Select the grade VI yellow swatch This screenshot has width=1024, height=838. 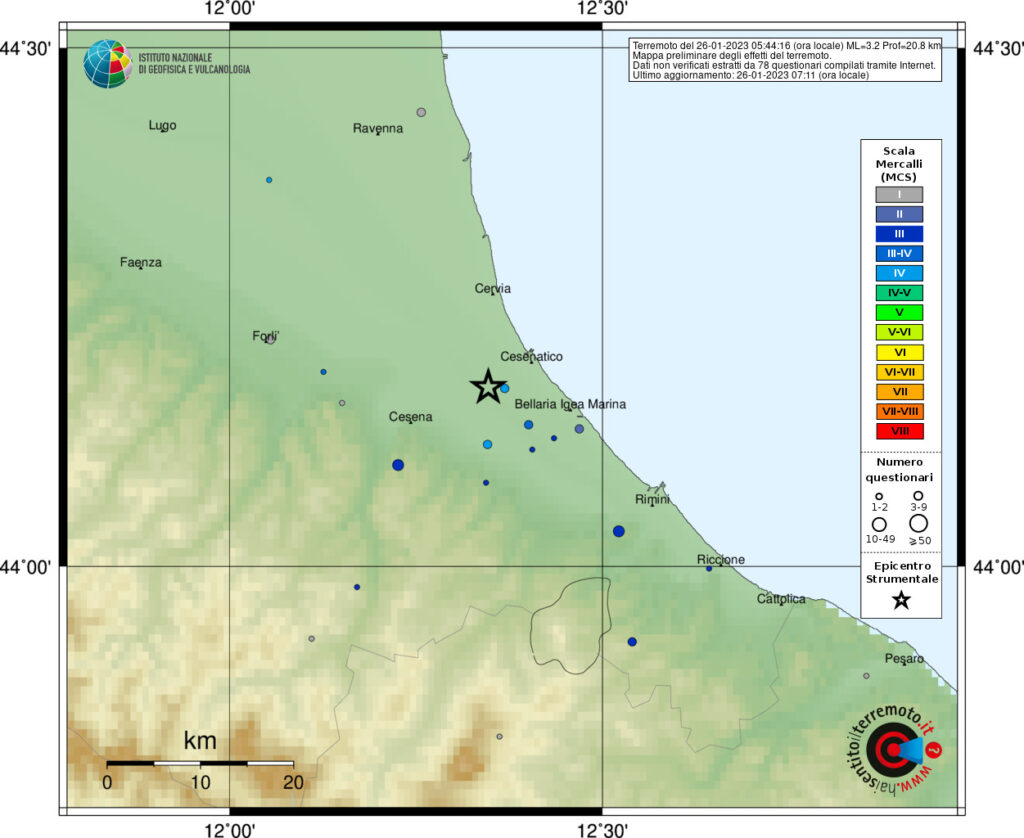click(x=899, y=352)
